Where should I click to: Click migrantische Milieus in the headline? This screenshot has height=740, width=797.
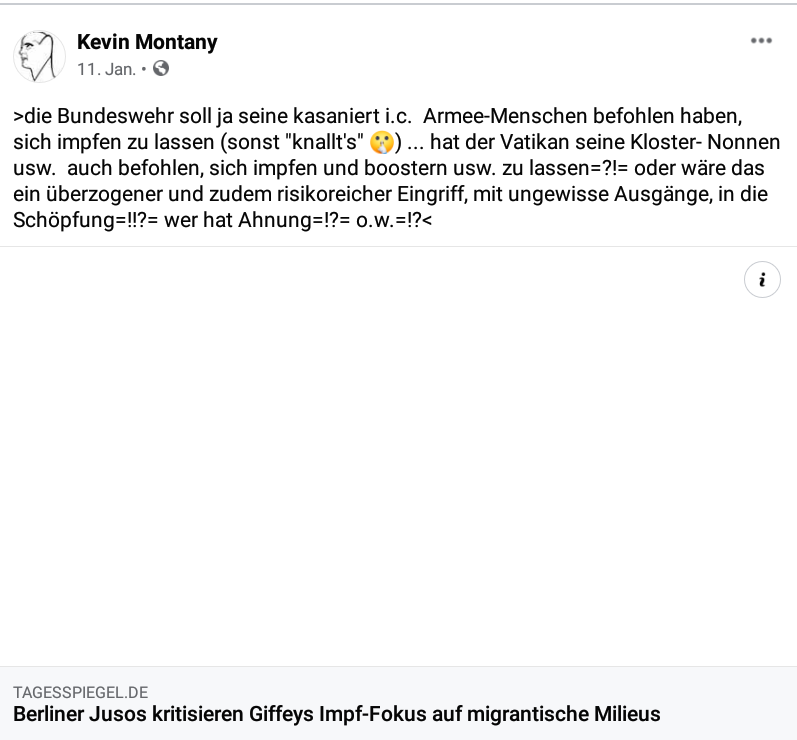pyautogui.click(x=563, y=714)
